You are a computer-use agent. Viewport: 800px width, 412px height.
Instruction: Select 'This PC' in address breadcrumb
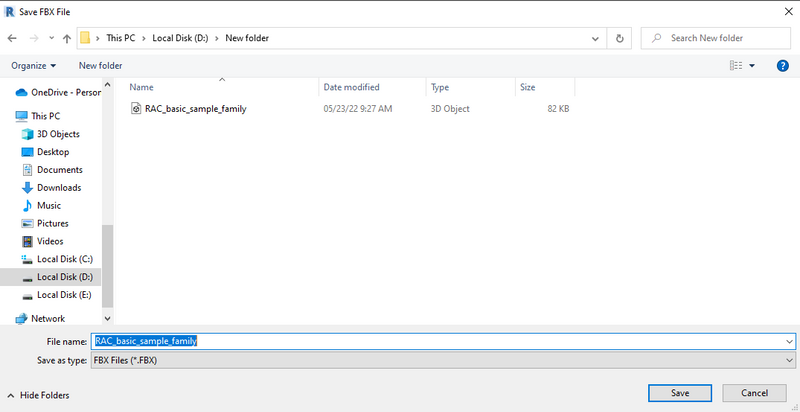click(x=120, y=38)
